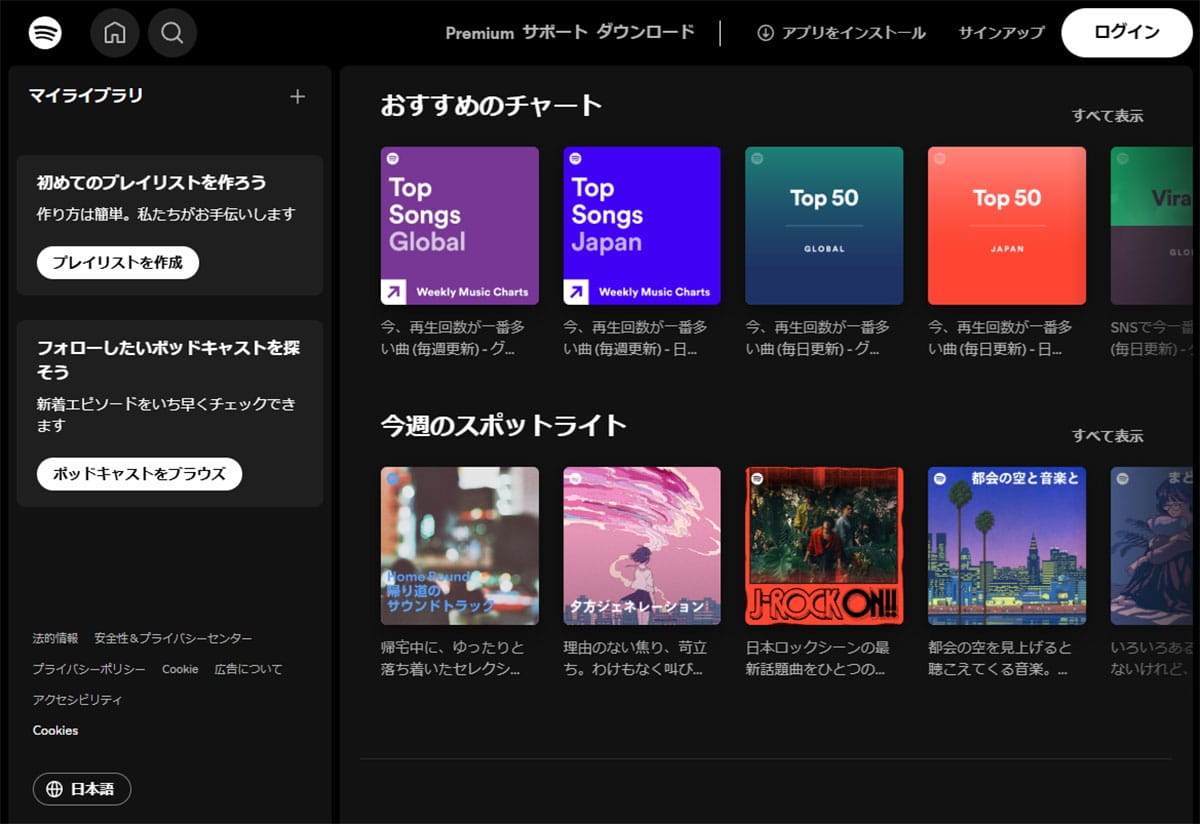Screen dimensions: 1200x824
Task: Open J-ROCK ON!! playlist cover
Action: click(x=824, y=546)
